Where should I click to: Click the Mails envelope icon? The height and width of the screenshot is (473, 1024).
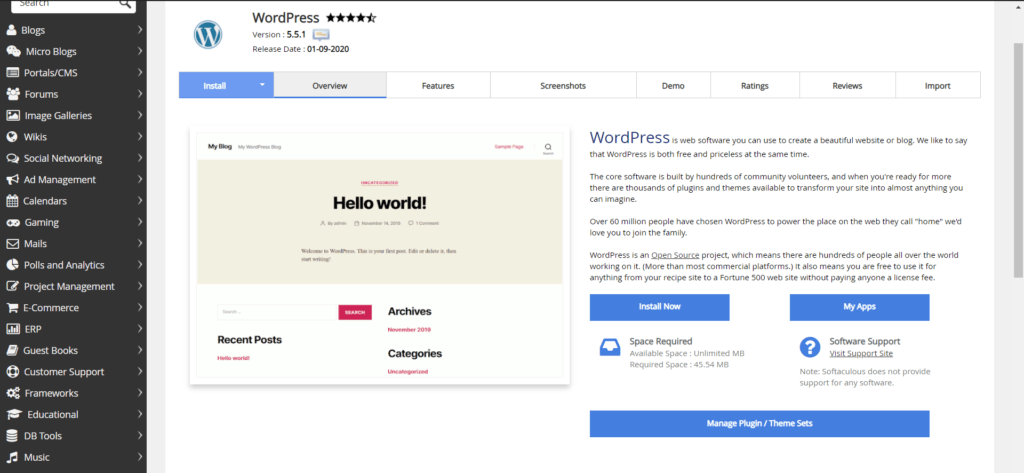pos(12,244)
